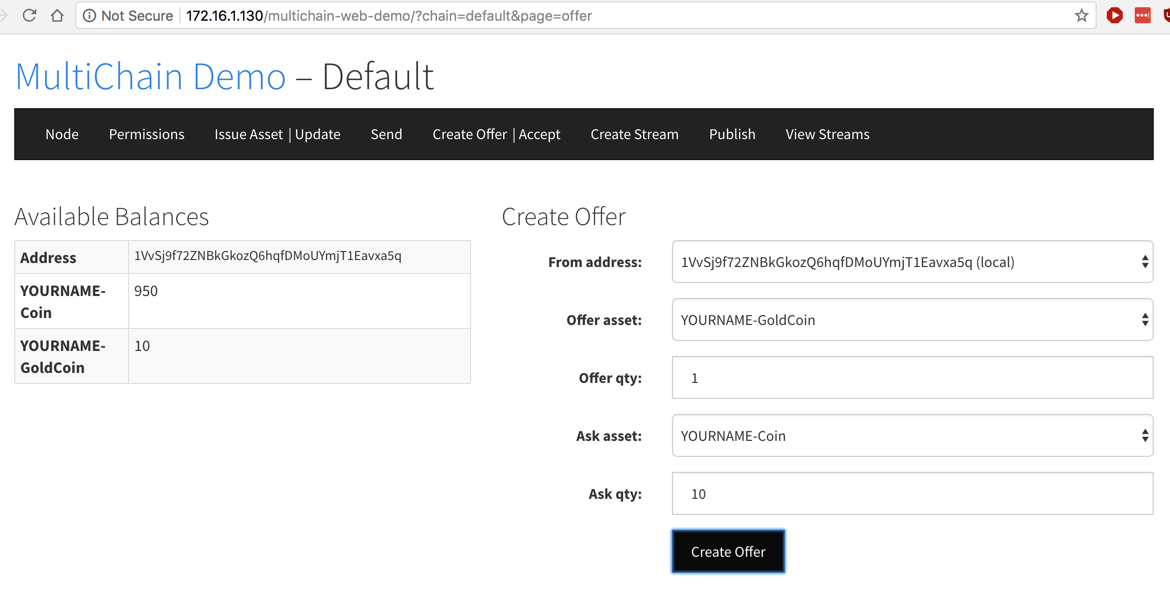The image size is (1170, 600).
Task: Click the browser home icon
Action: point(57,16)
